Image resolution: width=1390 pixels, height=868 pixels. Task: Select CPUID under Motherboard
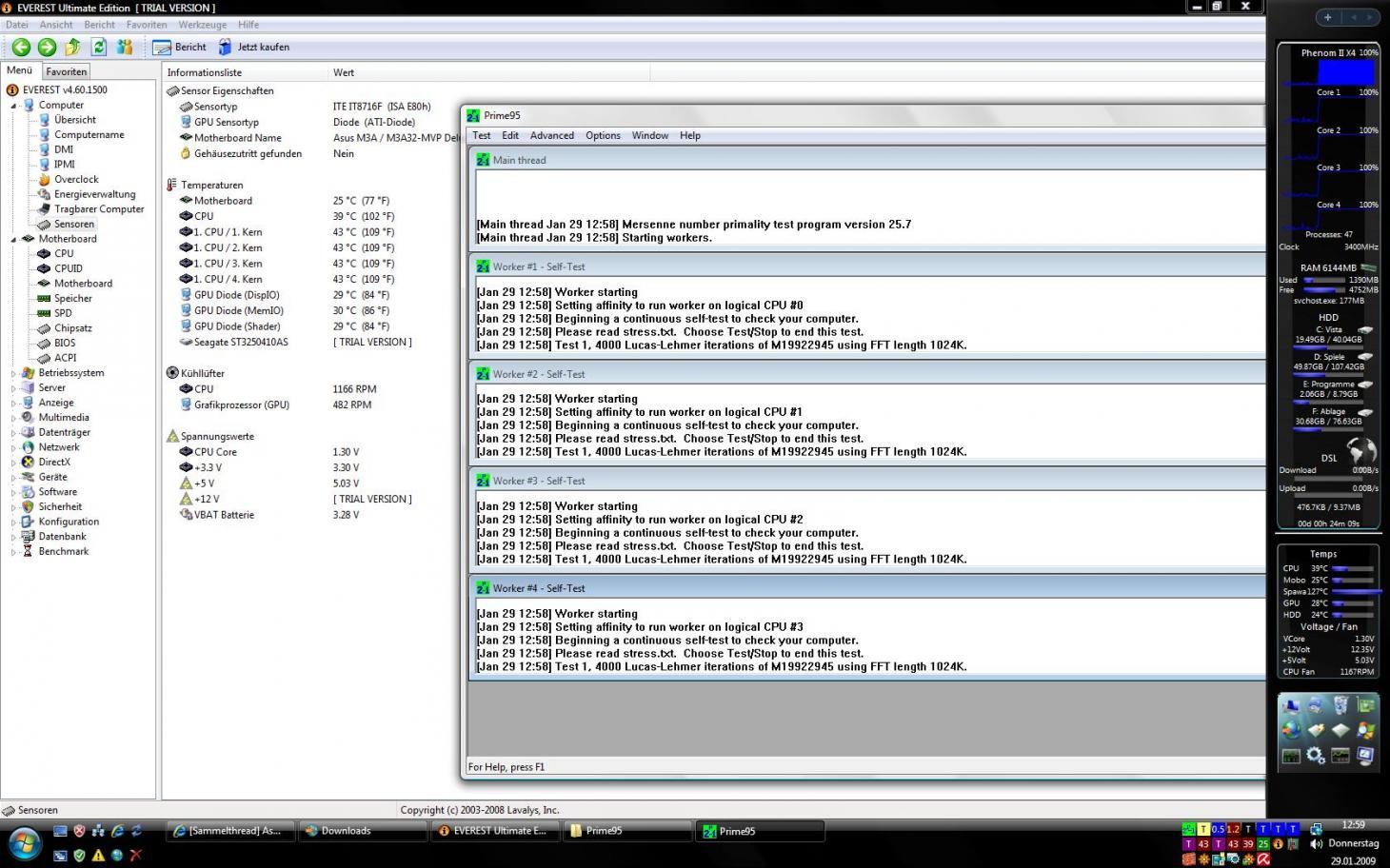click(69, 268)
